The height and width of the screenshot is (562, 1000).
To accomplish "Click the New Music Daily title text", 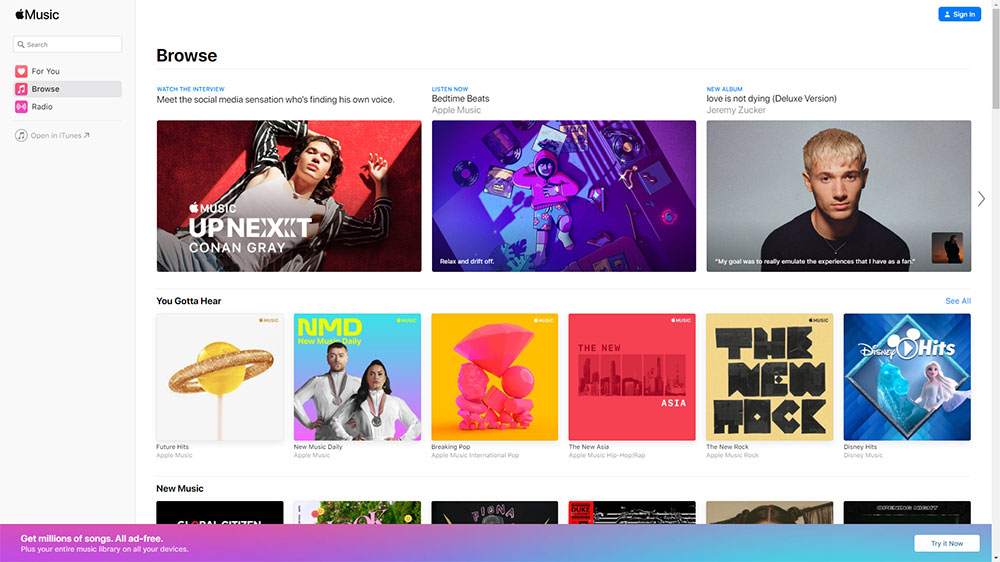I will pos(318,447).
